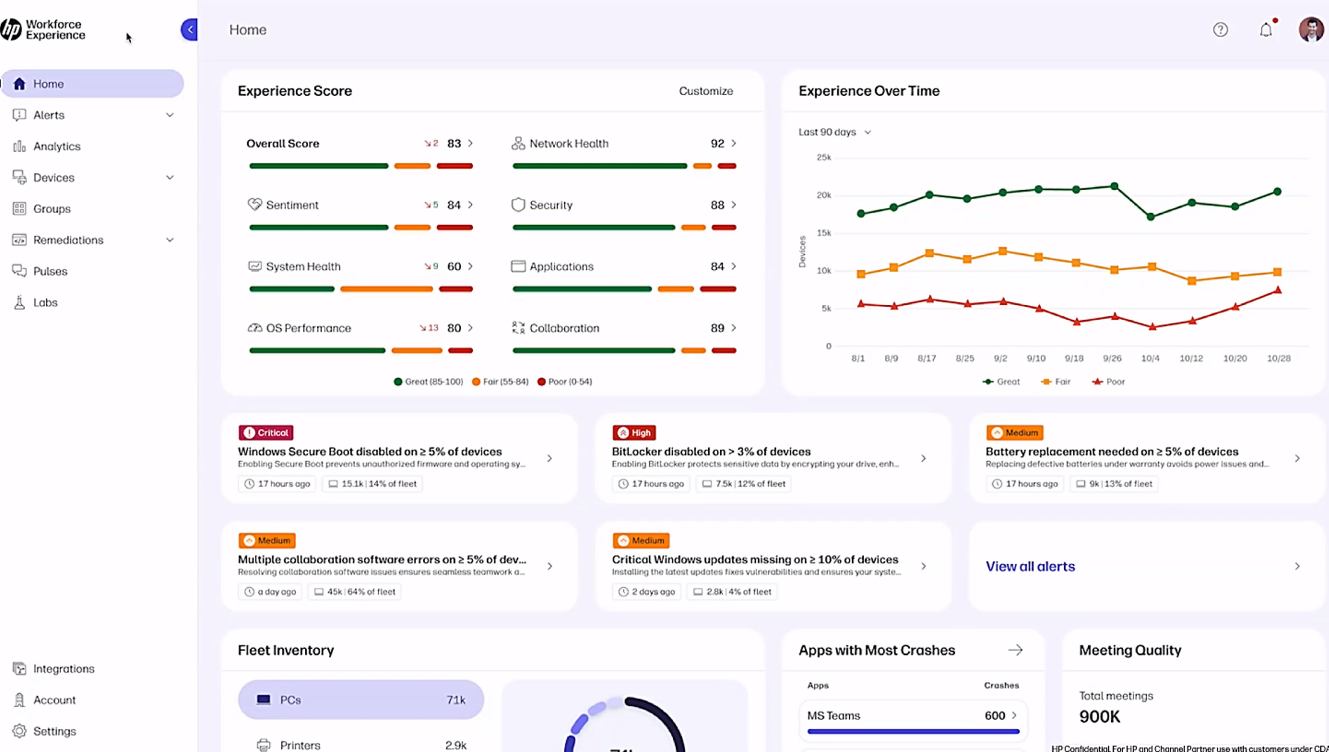This screenshot has width=1329, height=752.
Task: Open Critical Windows updates missing alert
Action: 773,566
